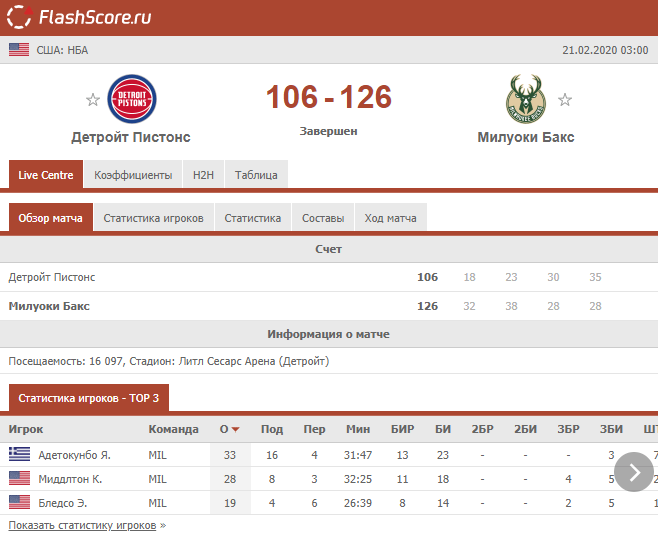Viewport: 658px width, 538px height.
Task: Open the Детройт Пистонс team name link
Action: (131, 137)
